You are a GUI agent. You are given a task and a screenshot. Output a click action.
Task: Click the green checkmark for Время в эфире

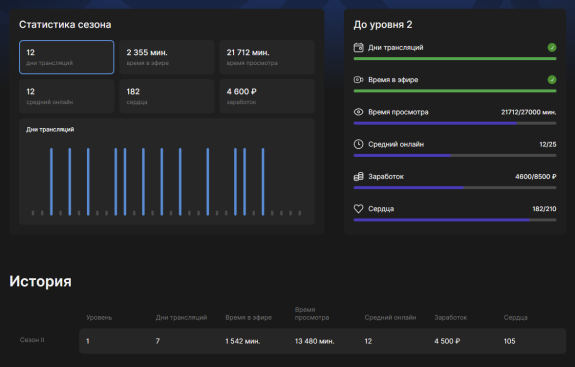[552, 80]
